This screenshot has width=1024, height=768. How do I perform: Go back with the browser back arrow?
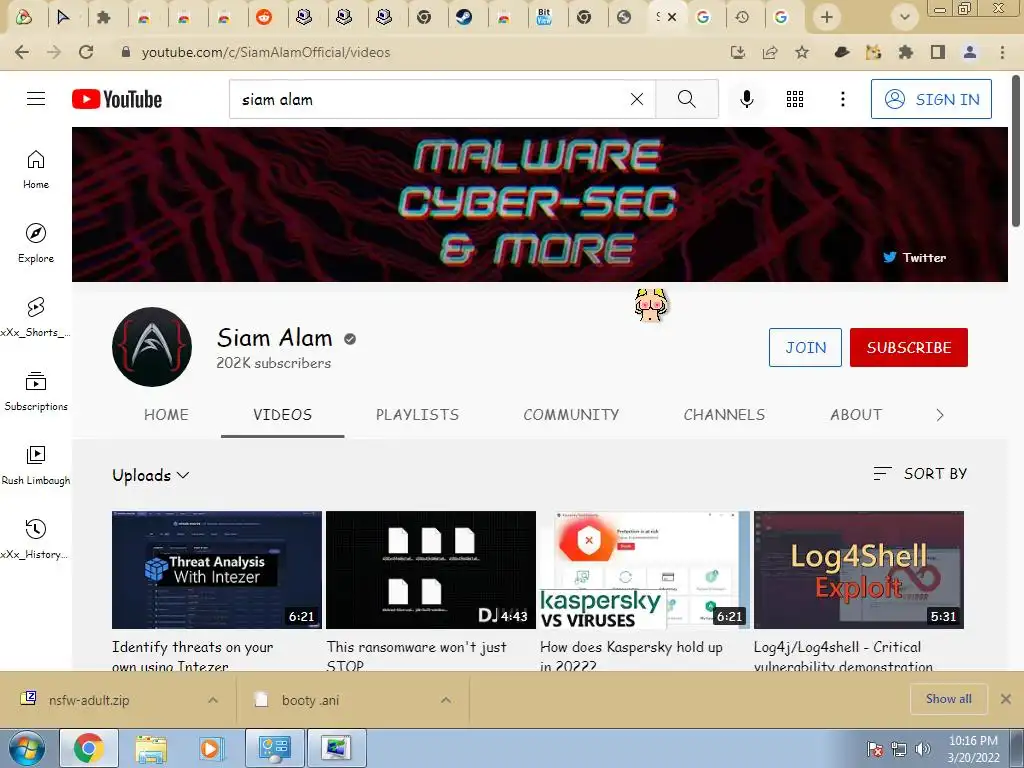point(22,52)
